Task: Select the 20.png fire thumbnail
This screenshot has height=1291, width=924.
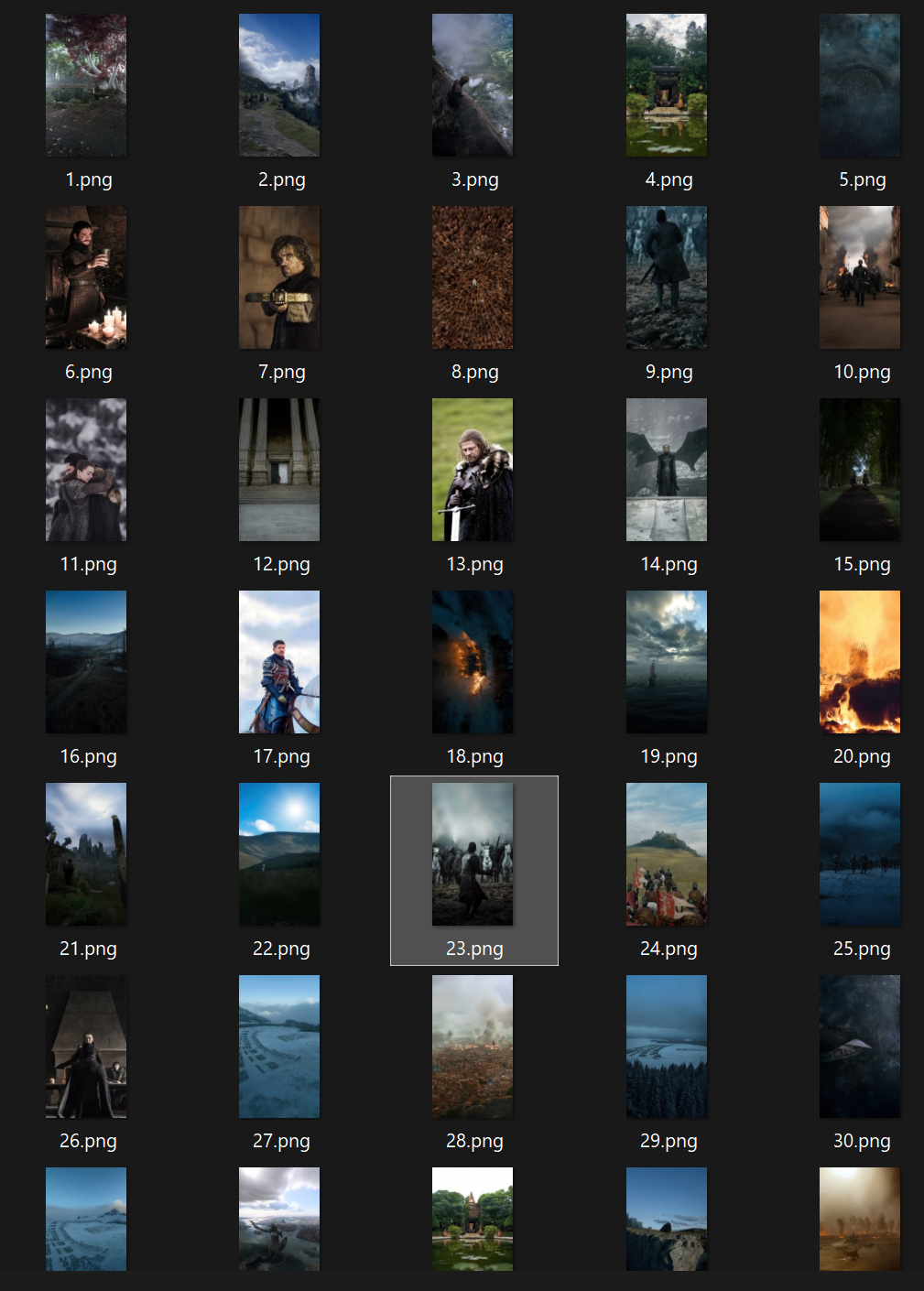Action: coord(860,662)
